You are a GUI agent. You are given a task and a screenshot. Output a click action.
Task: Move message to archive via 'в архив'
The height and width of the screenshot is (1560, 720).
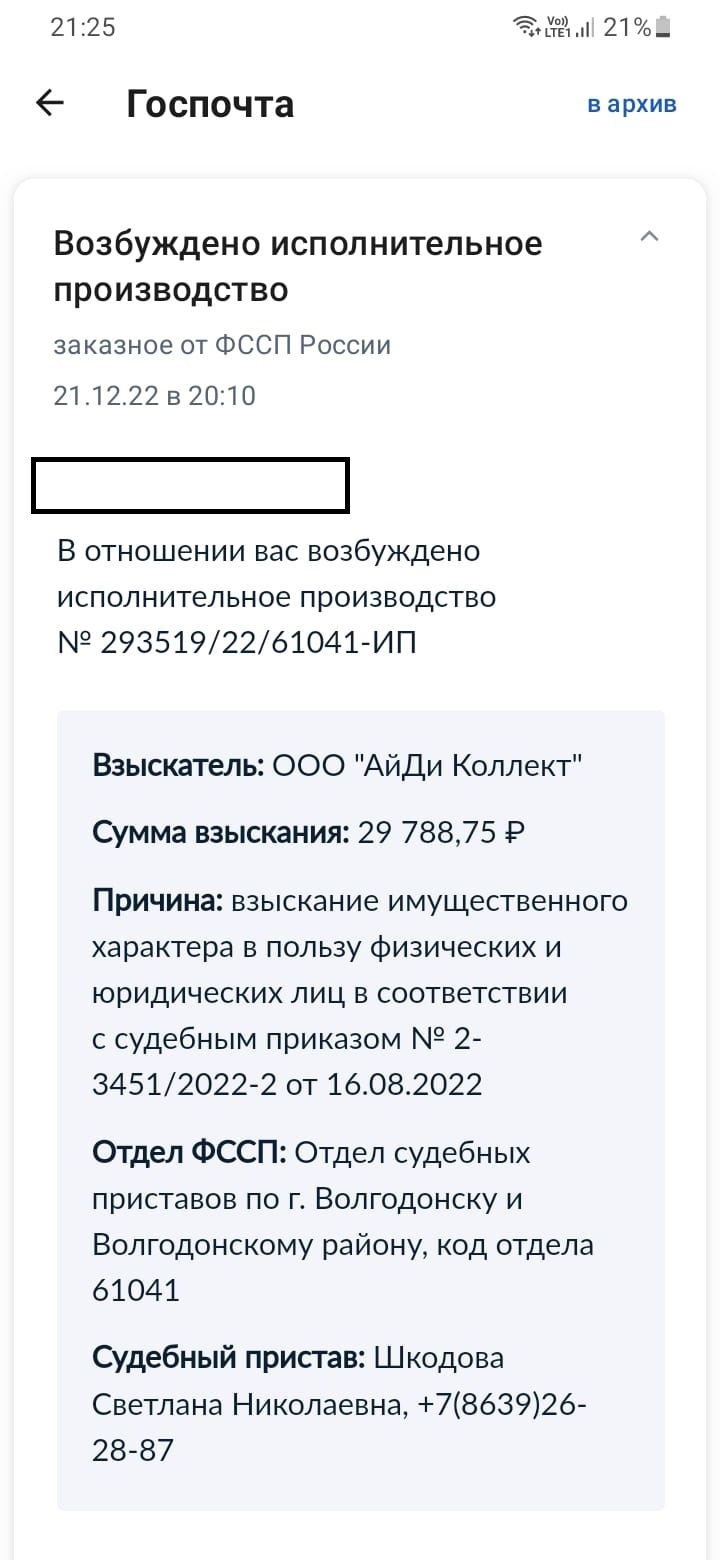click(632, 104)
